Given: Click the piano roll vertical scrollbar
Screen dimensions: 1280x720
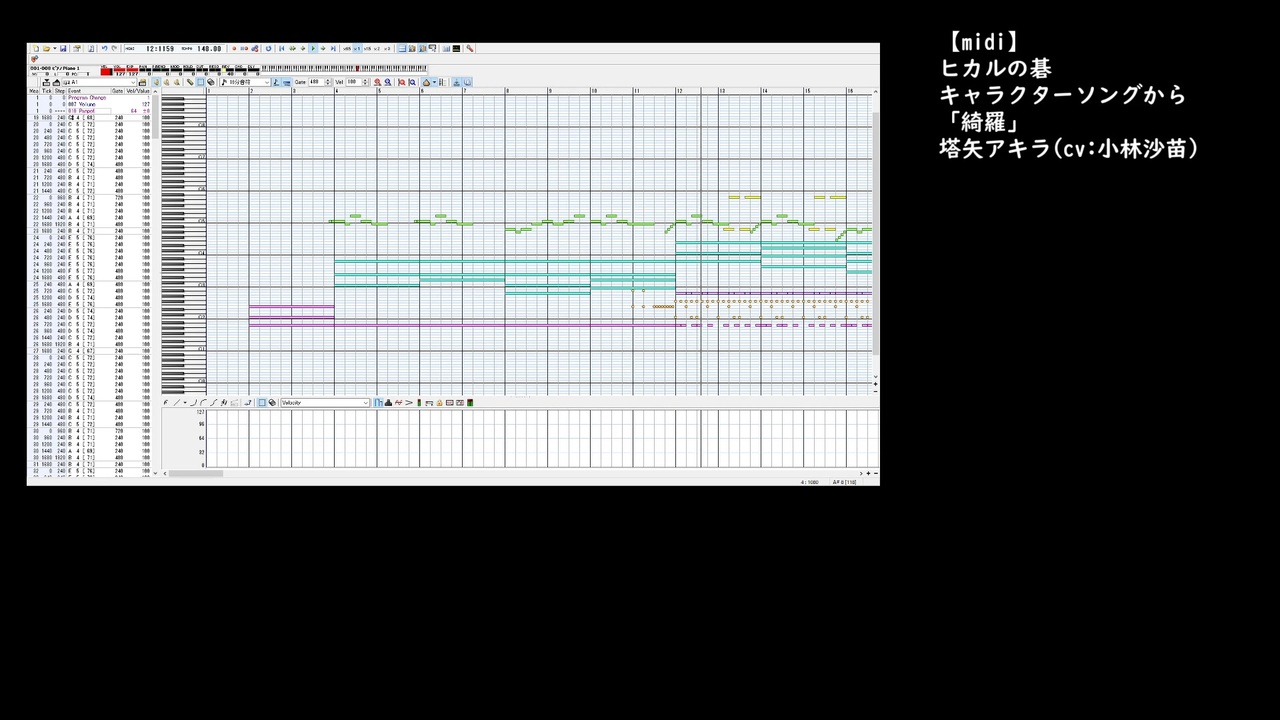Looking at the screenshot, I should pyautogui.click(x=876, y=234).
